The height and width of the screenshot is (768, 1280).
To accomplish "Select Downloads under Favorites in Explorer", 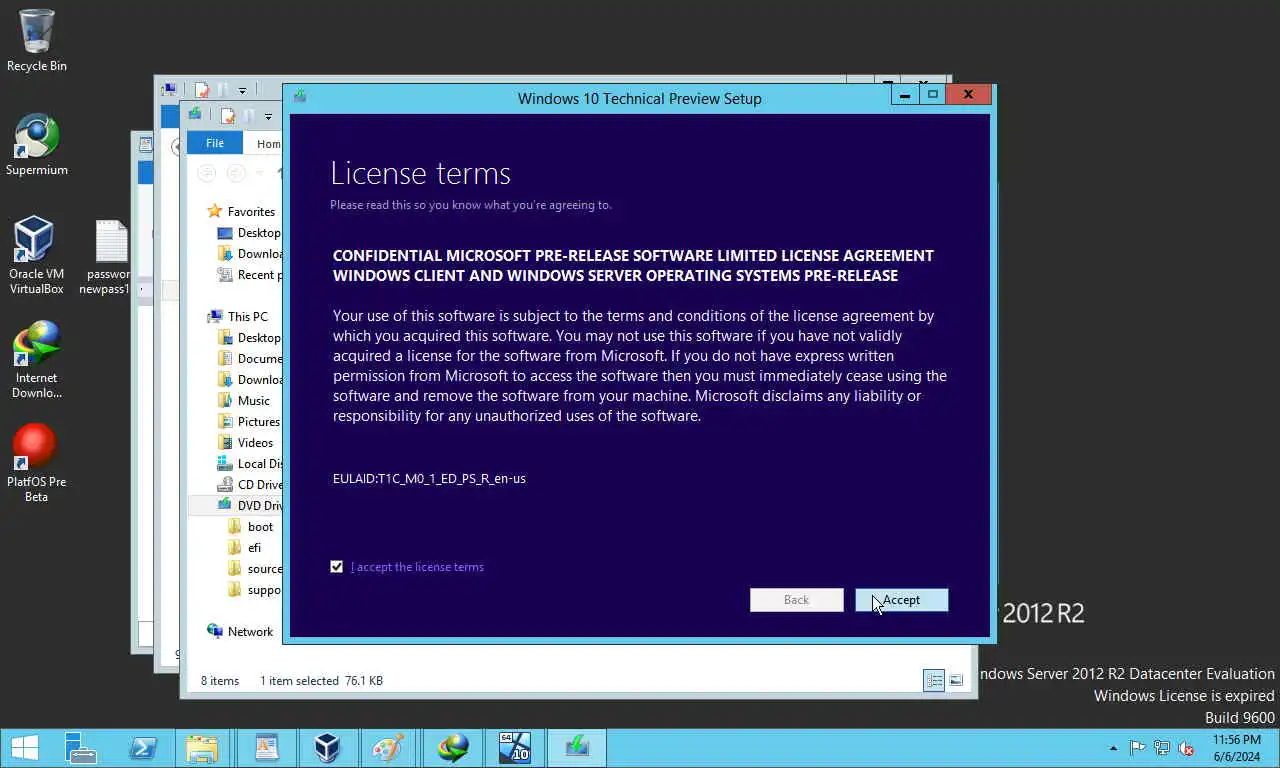I will [260, 254].
